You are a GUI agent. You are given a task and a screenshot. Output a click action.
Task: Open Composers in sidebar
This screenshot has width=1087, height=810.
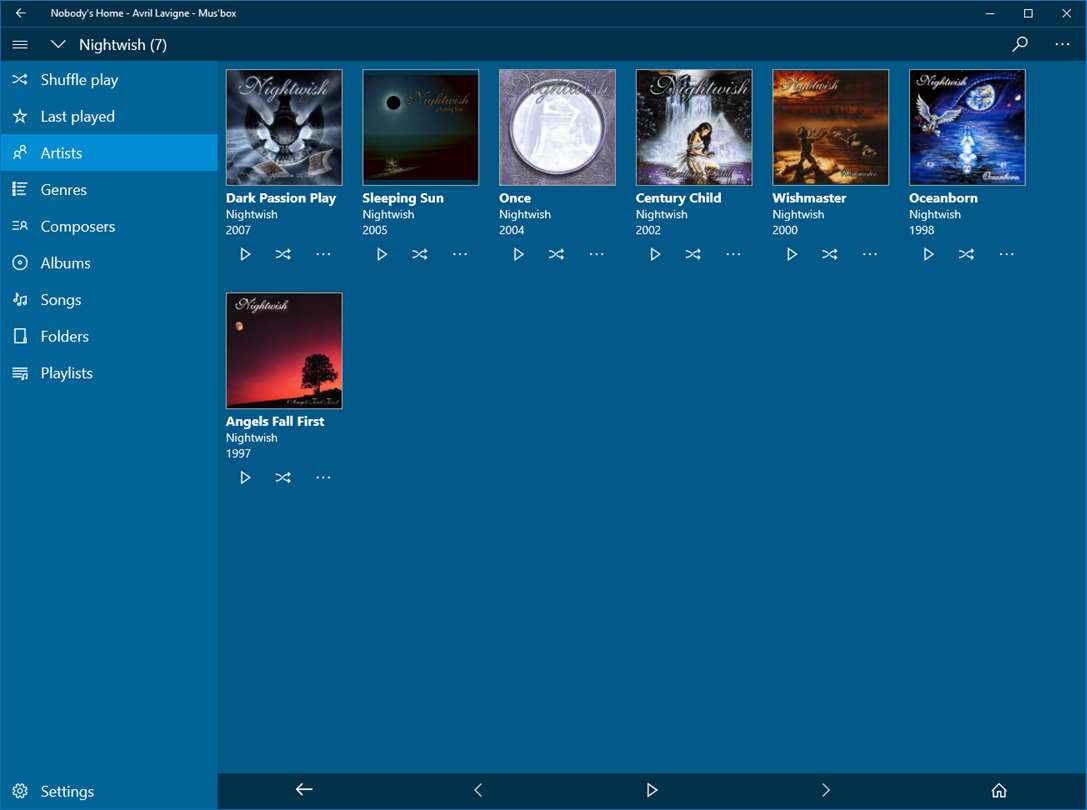[x=109, y=227]
